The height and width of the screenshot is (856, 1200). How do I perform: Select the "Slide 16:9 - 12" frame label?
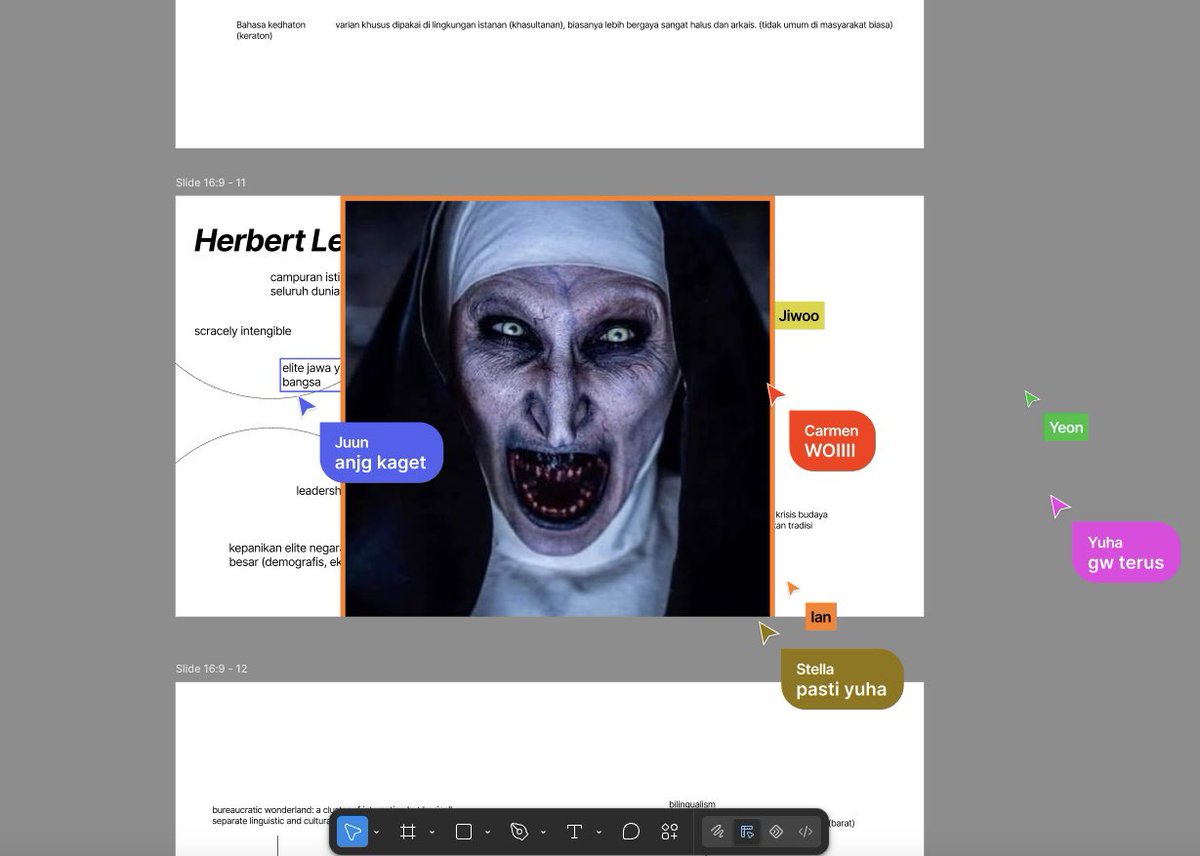210,669
